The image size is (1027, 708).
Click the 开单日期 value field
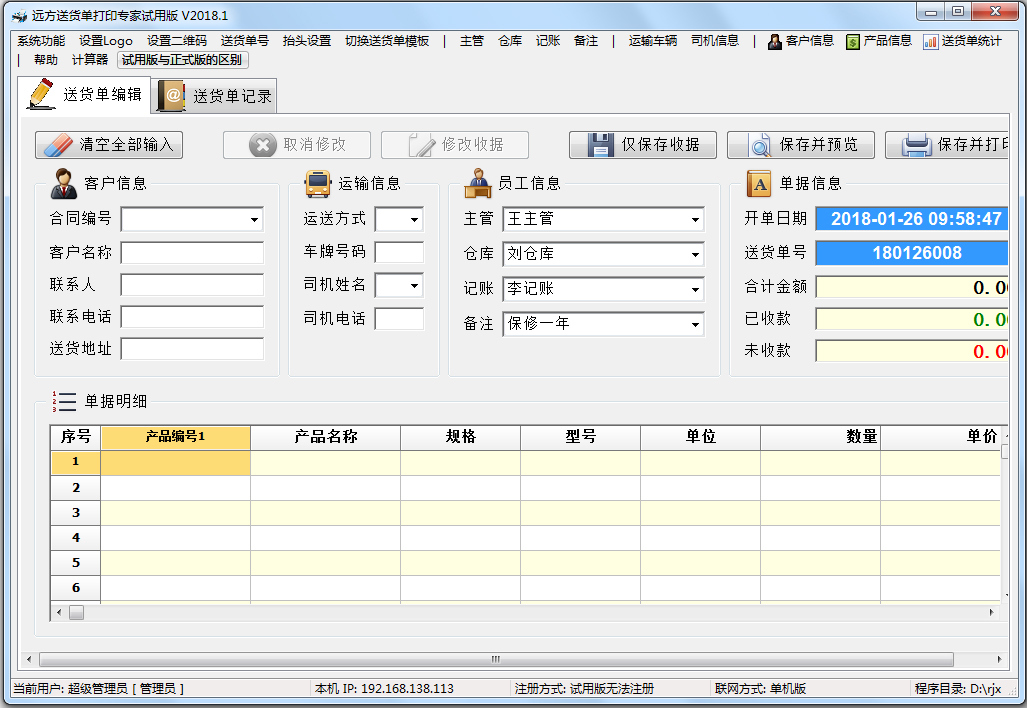911,219
